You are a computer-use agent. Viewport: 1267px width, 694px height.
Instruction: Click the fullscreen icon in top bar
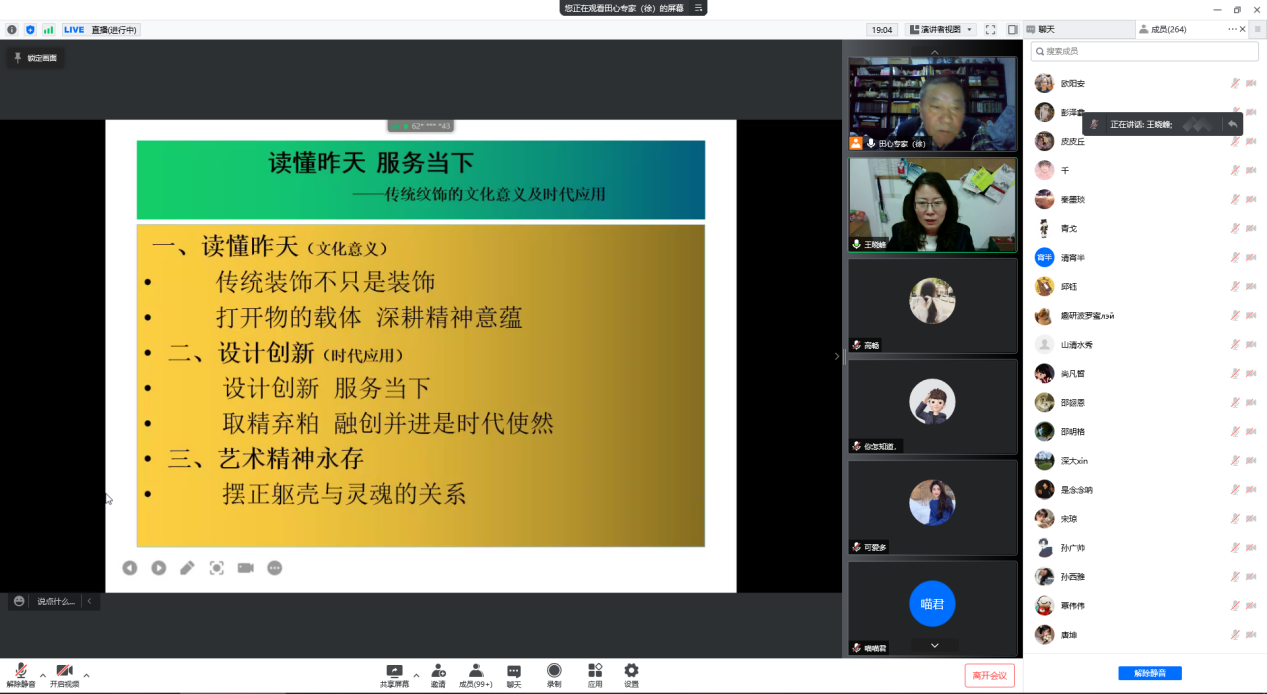coord(990,30)
